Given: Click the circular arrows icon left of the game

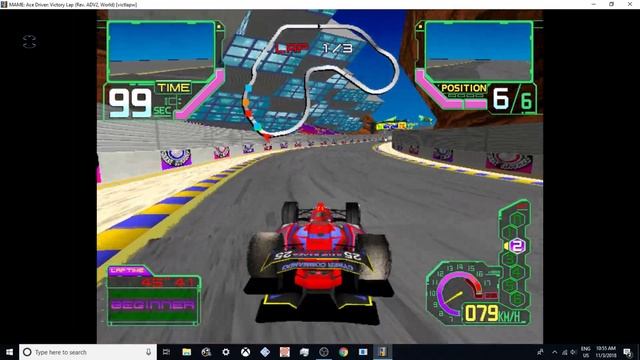Looking at the screenshot, I should [29, 42].
